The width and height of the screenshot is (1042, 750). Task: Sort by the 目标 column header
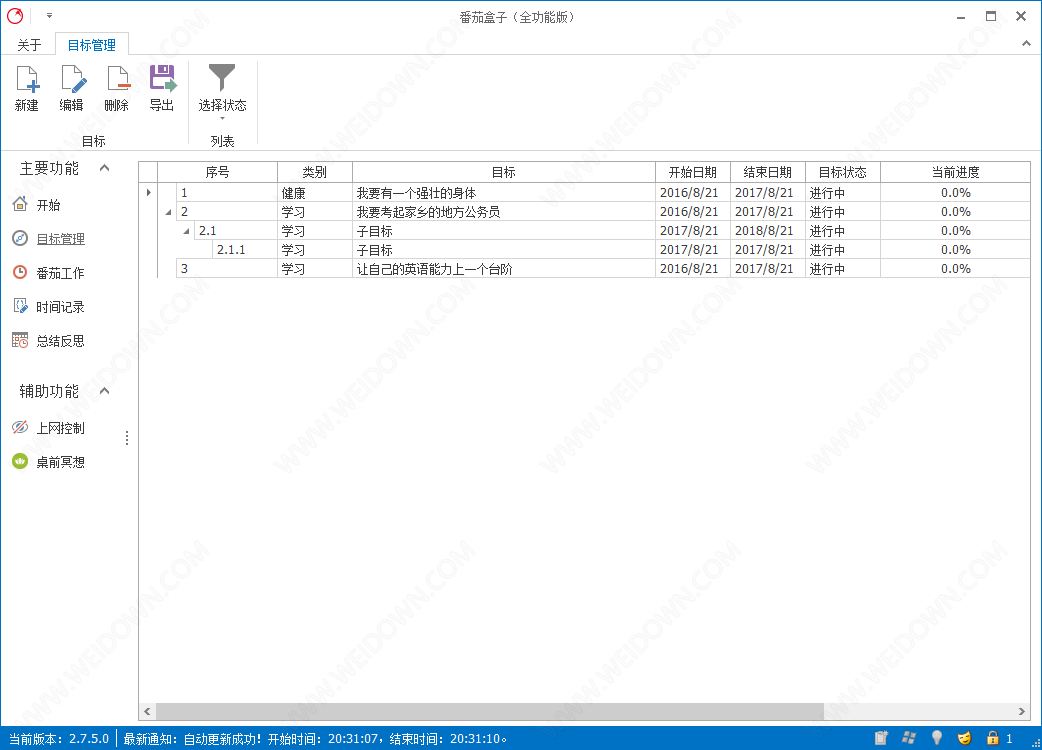click(504, 172)
